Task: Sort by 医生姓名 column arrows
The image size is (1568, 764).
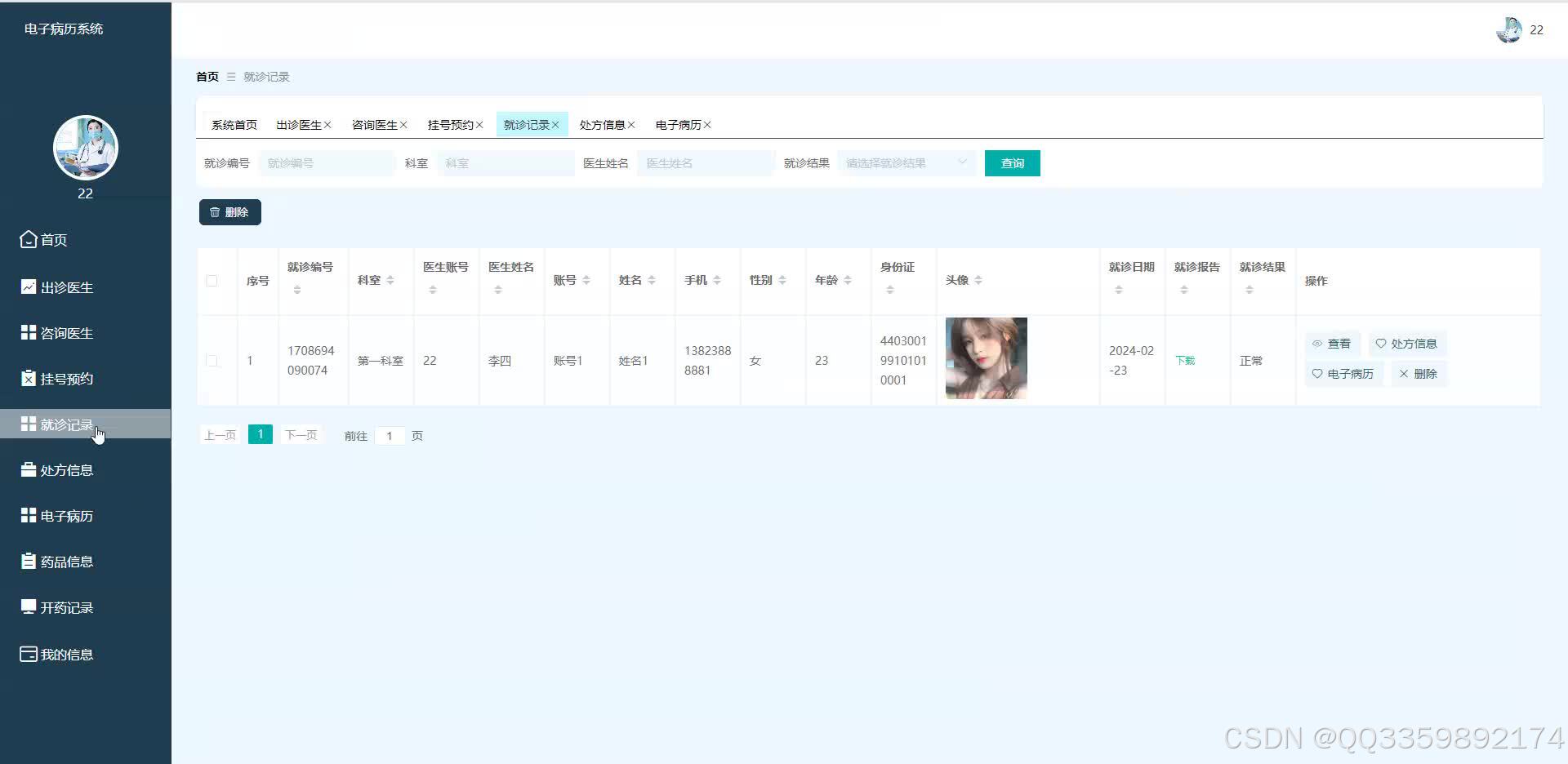Action: pos(498,290)
